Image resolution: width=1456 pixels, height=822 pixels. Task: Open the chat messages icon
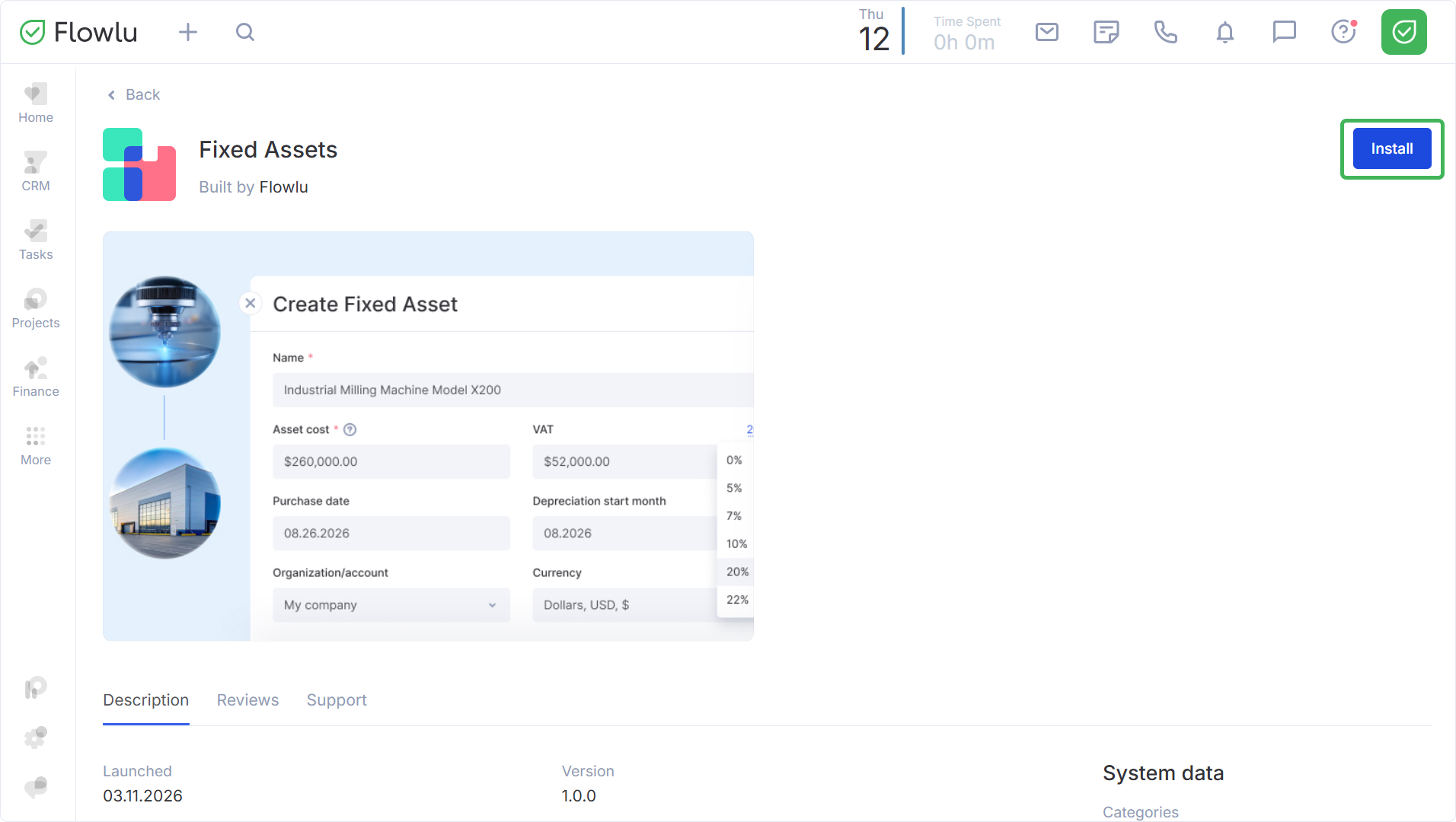click(x=1284, y=32)
